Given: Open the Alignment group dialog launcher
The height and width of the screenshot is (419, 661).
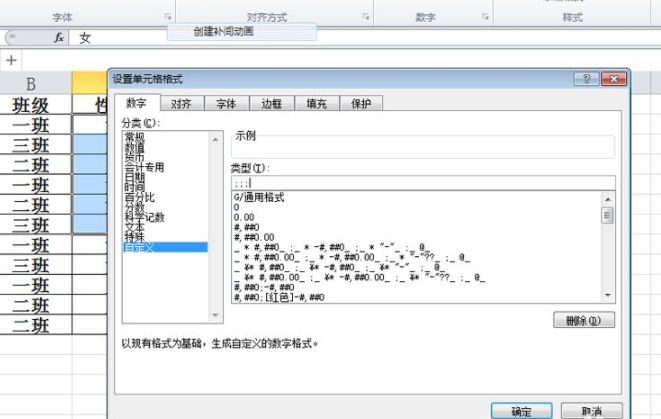Looking at the screenshot, I should click(x=365, y=17).
